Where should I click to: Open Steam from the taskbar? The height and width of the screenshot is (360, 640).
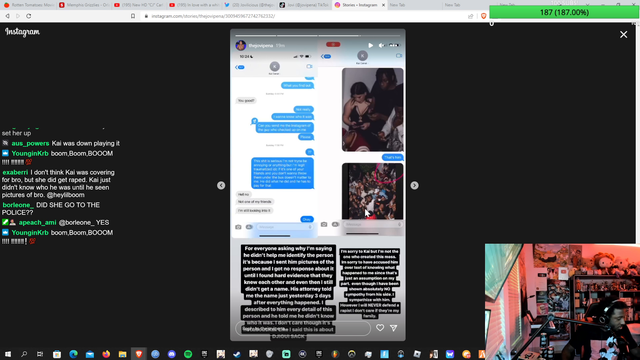pyautogui.click(x=237, y=354)
